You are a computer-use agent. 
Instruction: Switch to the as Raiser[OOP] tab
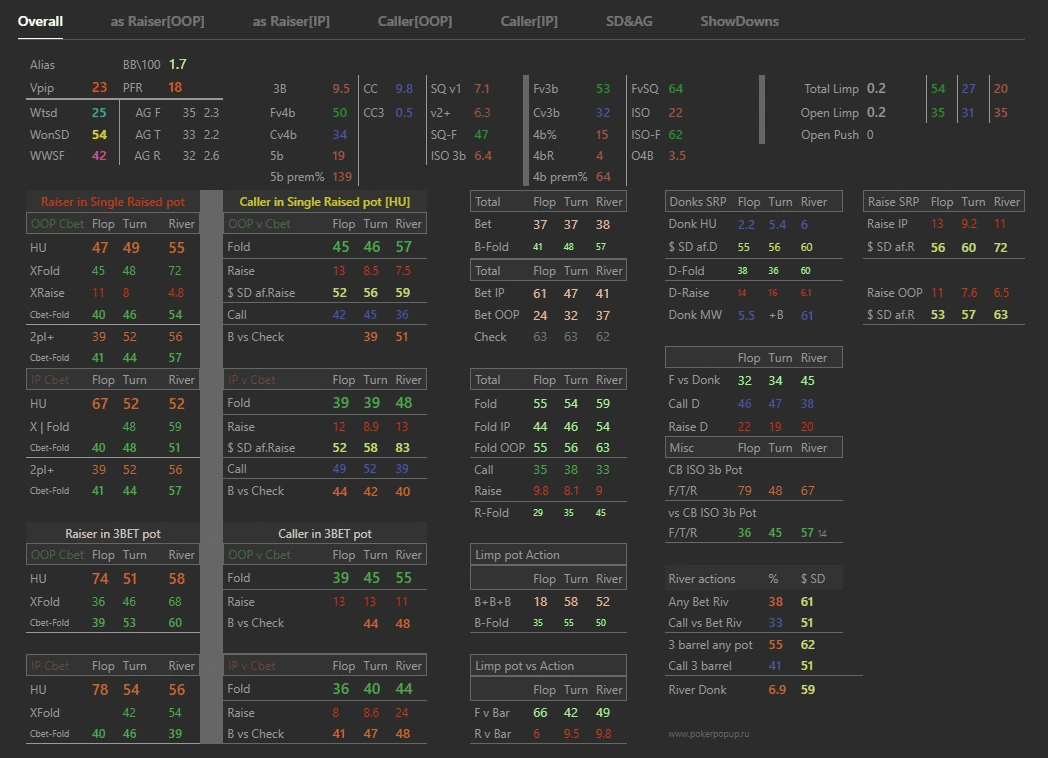[157, 21]
